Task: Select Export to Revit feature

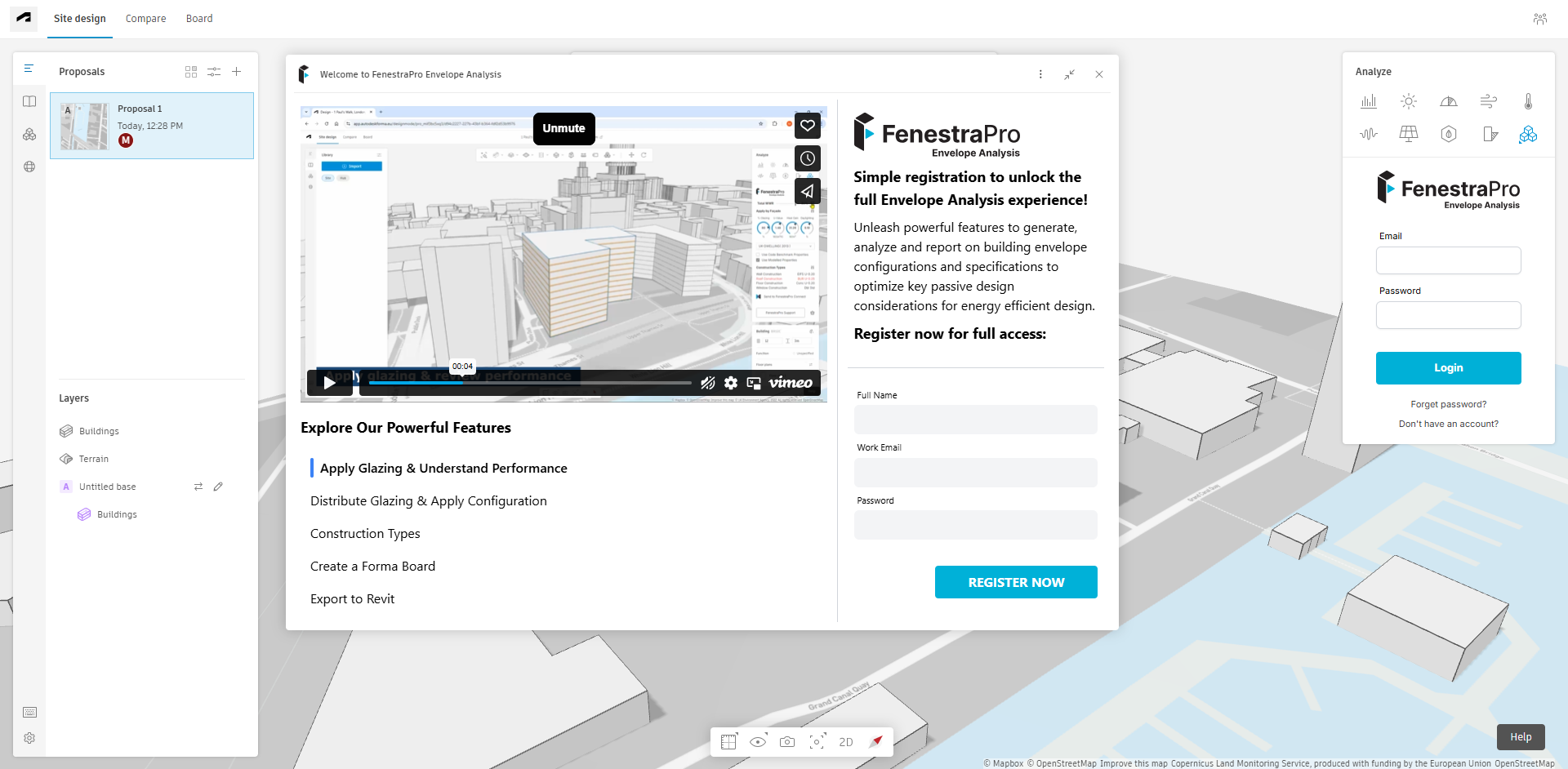Action: [x=352, y=598]
